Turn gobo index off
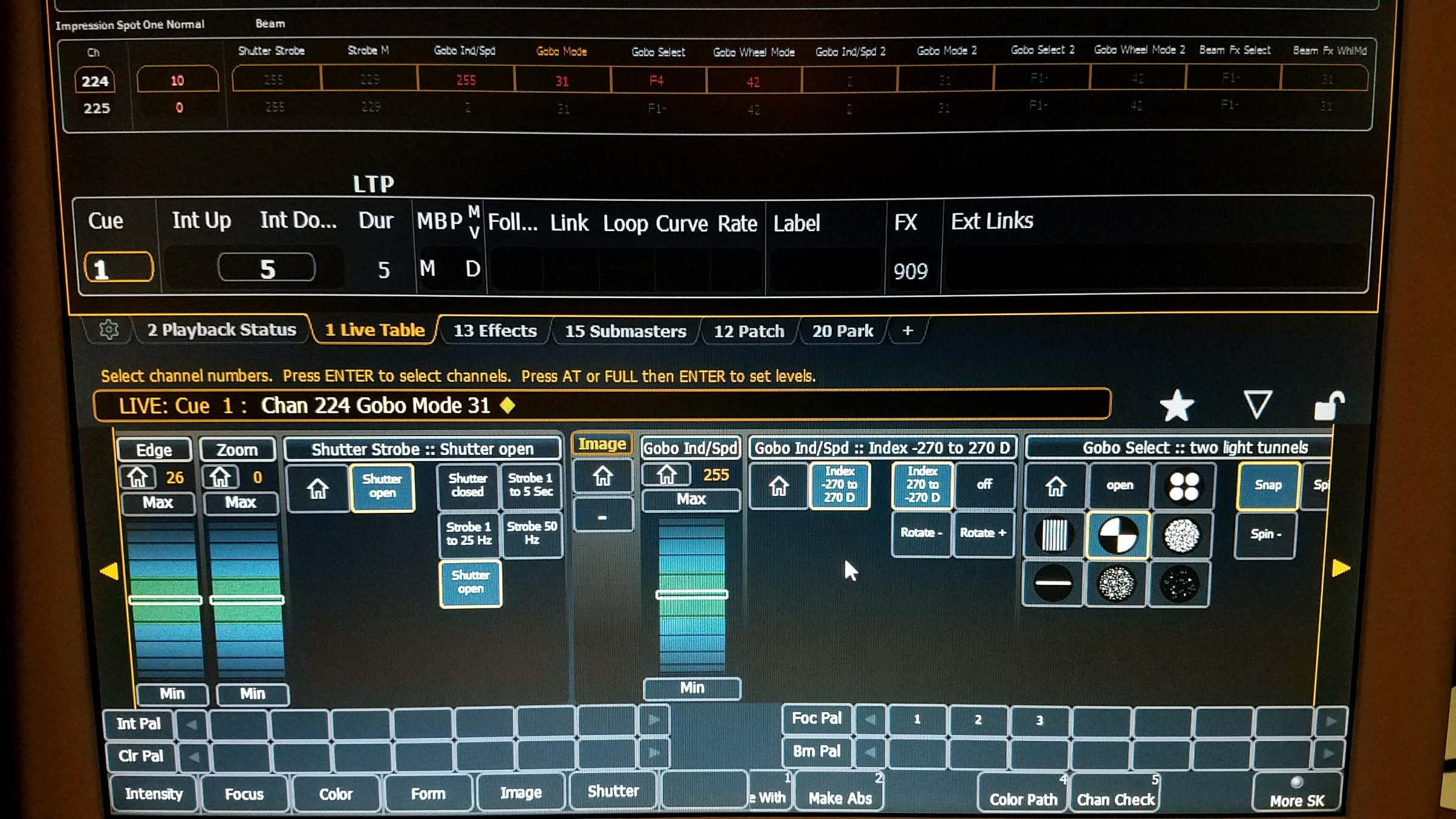This screenshot has height=819, width=1456. (x=984, y=485)
